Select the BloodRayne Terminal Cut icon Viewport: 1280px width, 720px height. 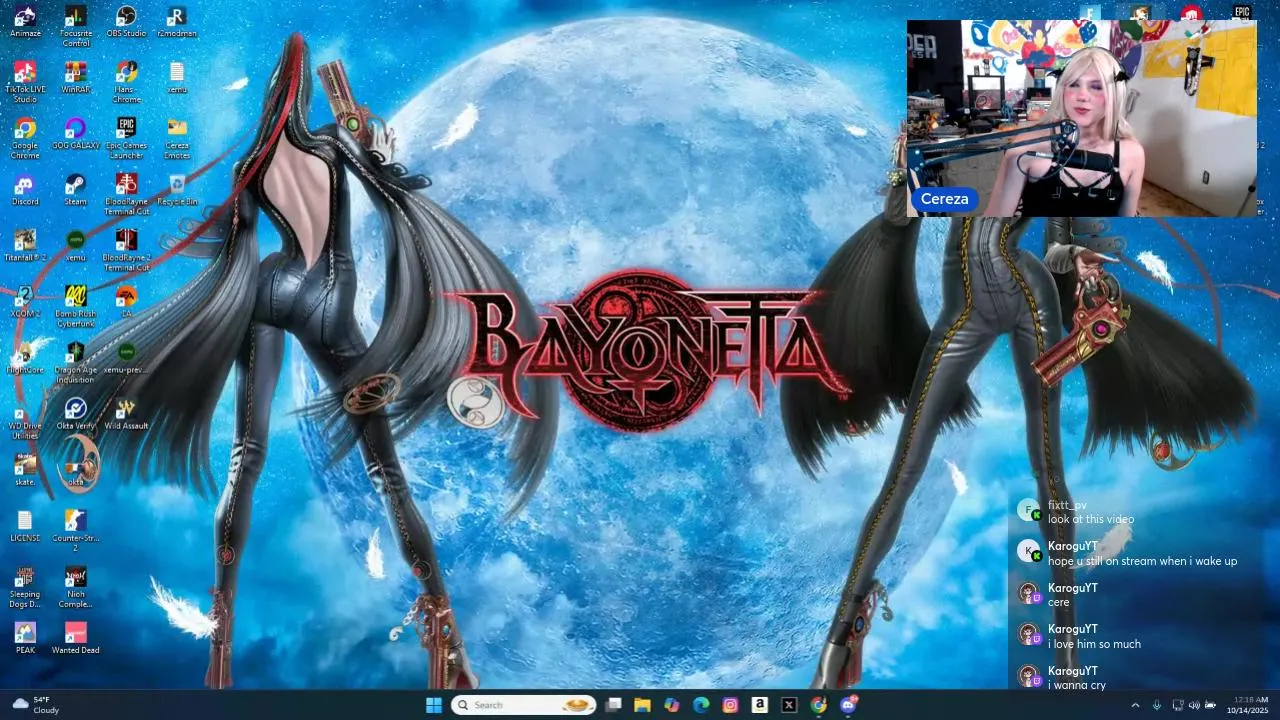click(x=126, y=195)
